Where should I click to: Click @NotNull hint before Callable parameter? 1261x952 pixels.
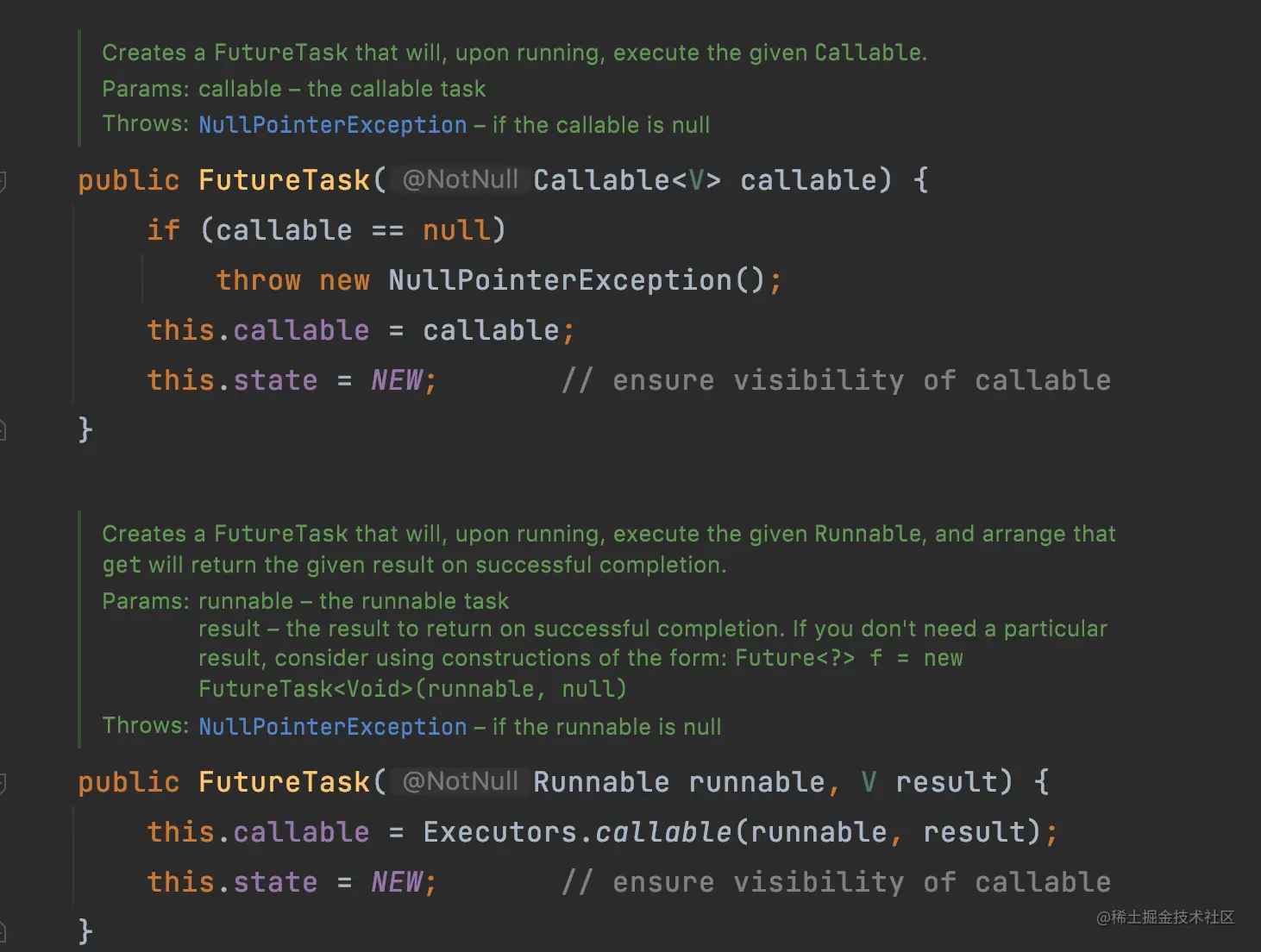pos(460,179)
